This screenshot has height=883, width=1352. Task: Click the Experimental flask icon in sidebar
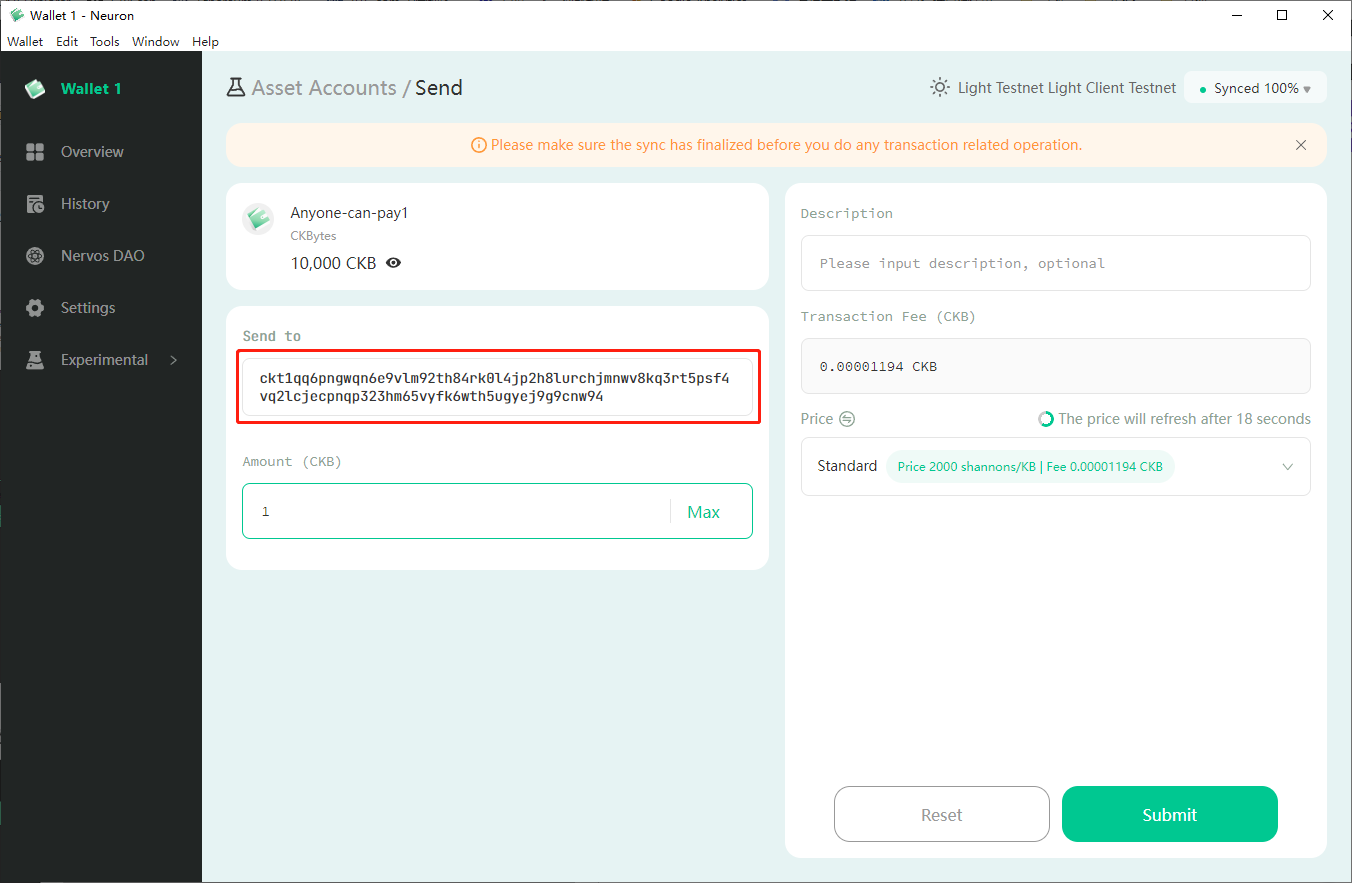(35, 360)
